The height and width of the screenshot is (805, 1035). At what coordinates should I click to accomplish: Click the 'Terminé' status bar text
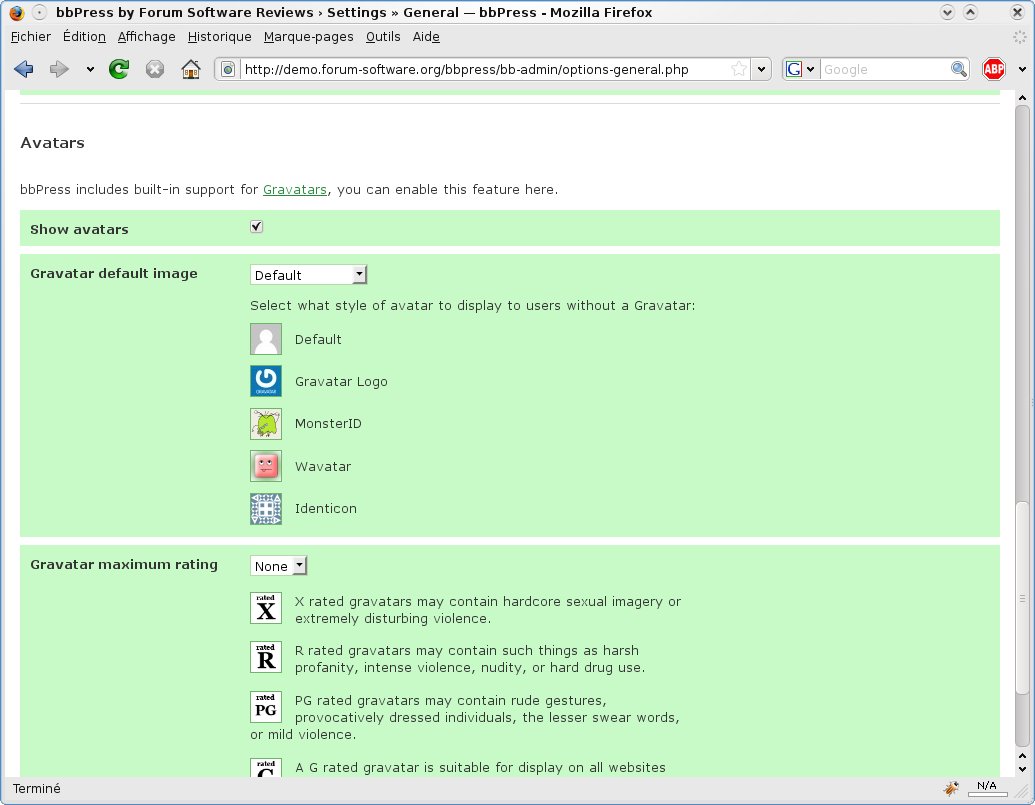pyautogui.click(x=36, y=789)
